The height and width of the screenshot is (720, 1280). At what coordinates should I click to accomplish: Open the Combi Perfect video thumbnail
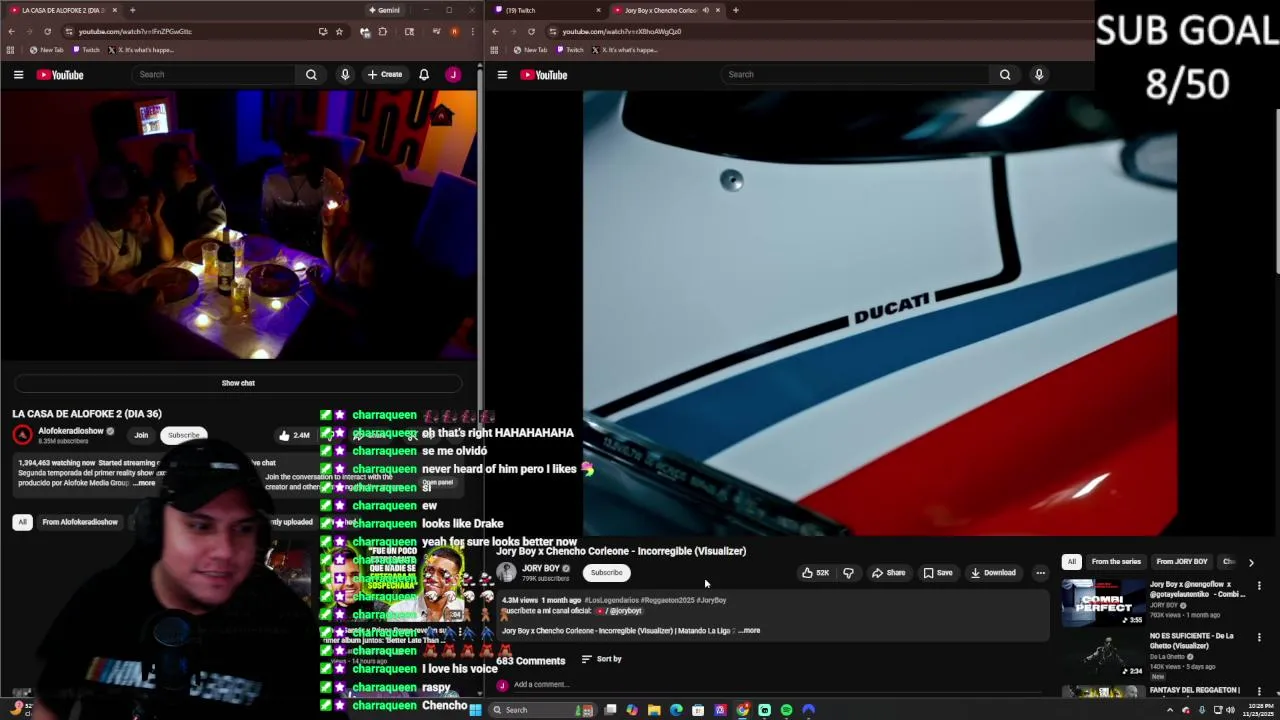click(x=1103, y=602)
